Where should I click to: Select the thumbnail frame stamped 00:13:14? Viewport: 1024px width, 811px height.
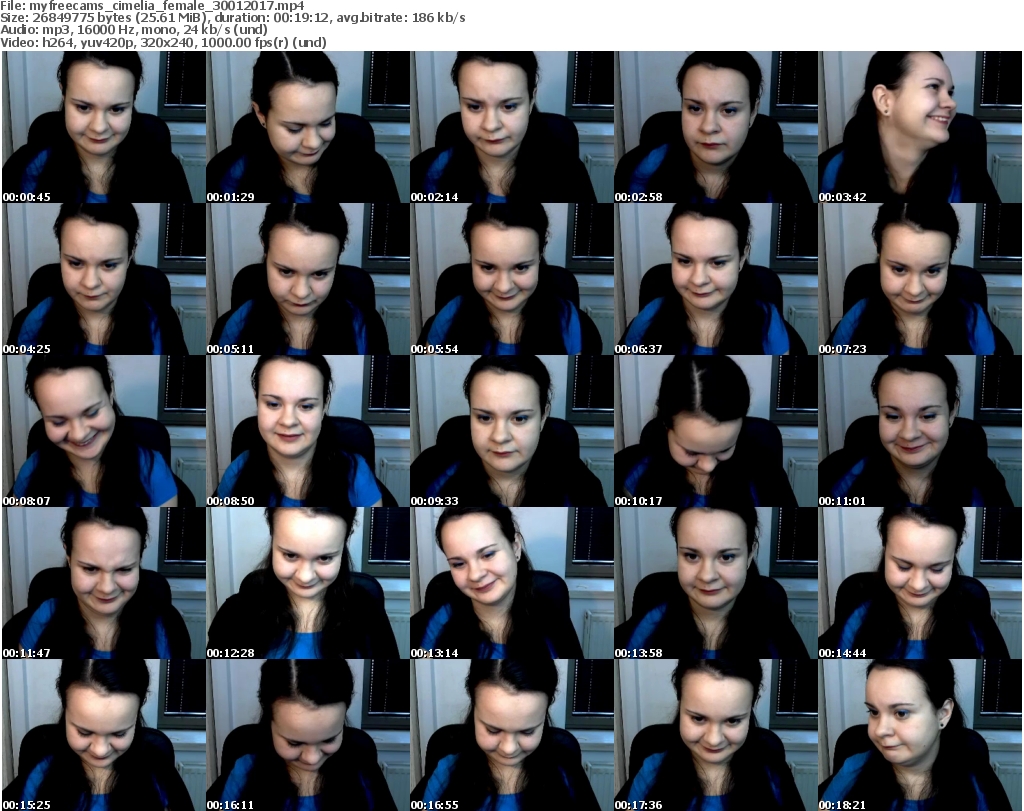click(x=511, y=583)
